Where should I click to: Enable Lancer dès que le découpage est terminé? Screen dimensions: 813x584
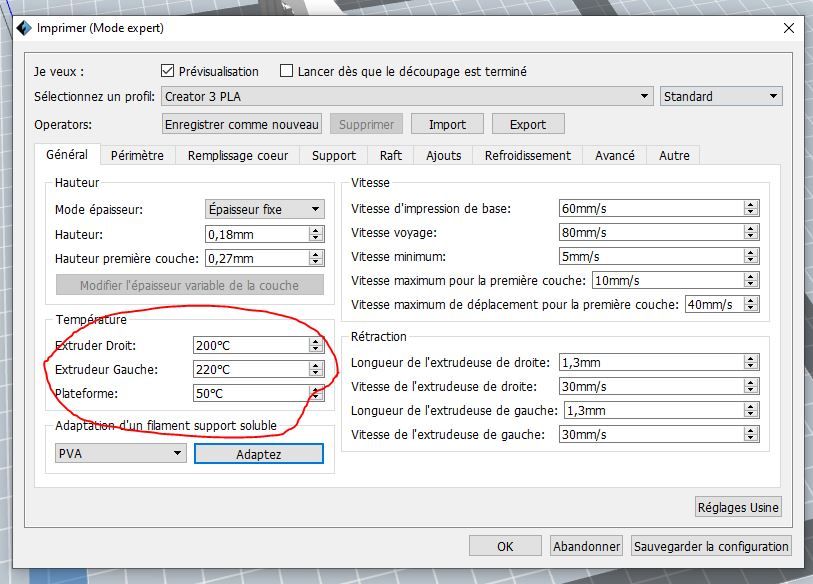click(x=286, y=71)
